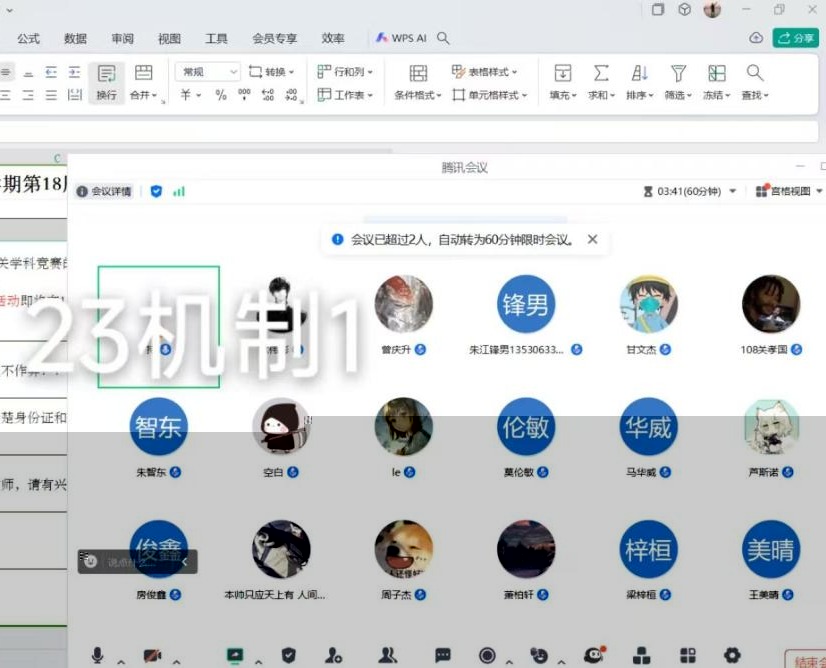Open the security shield in the meeting toolbar
The width and height of the screenshot is (826, 668).
tap(289, 655)
